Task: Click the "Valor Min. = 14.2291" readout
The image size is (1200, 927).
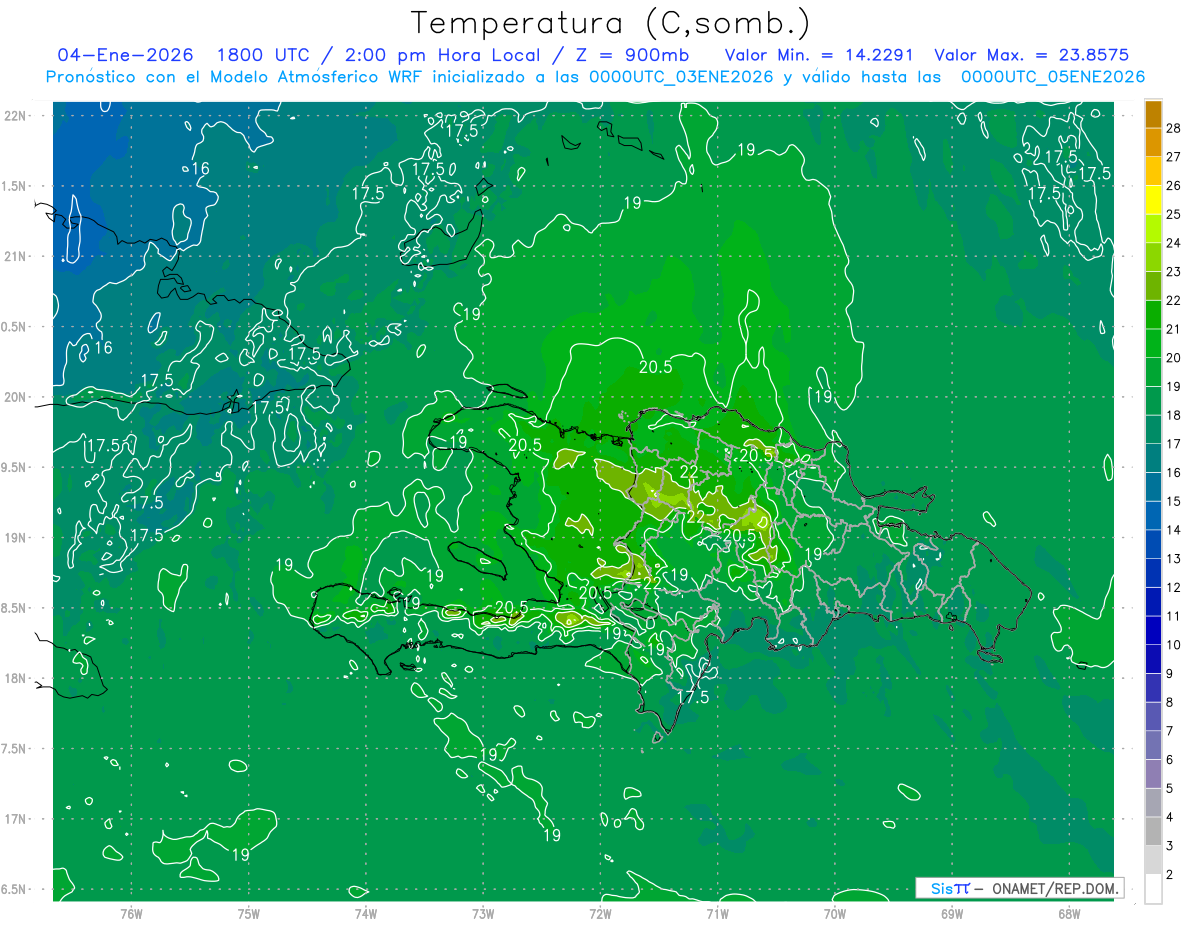Action: click(x=817, y=55)
